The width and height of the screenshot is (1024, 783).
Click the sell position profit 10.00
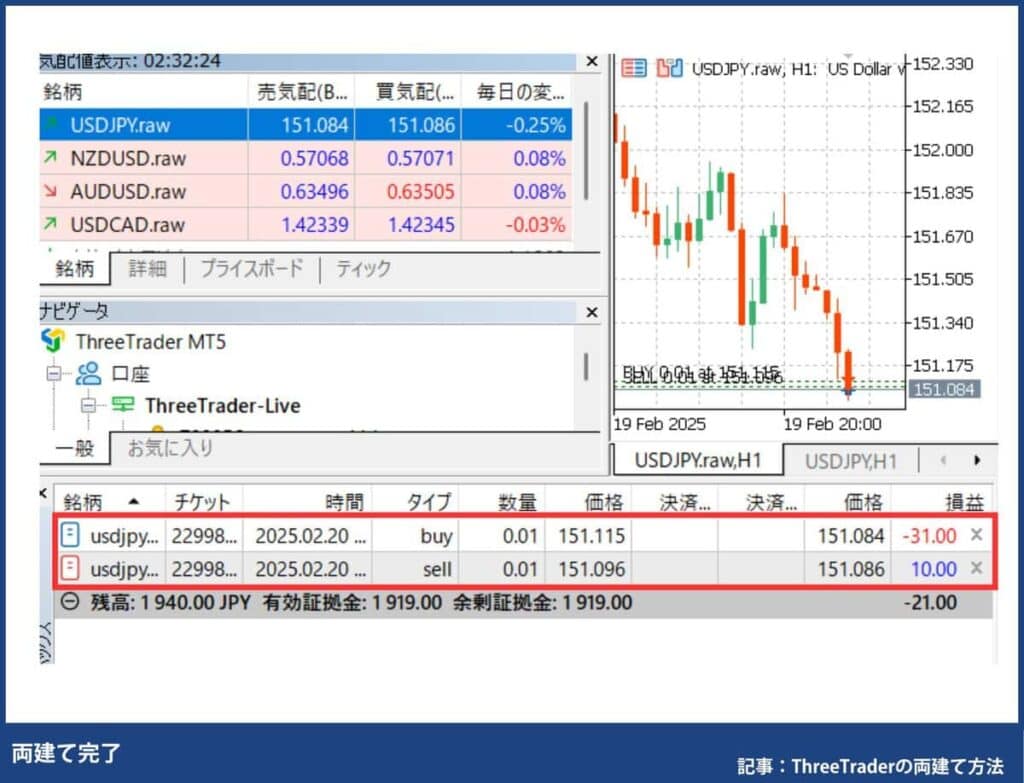tap(934, 569)
